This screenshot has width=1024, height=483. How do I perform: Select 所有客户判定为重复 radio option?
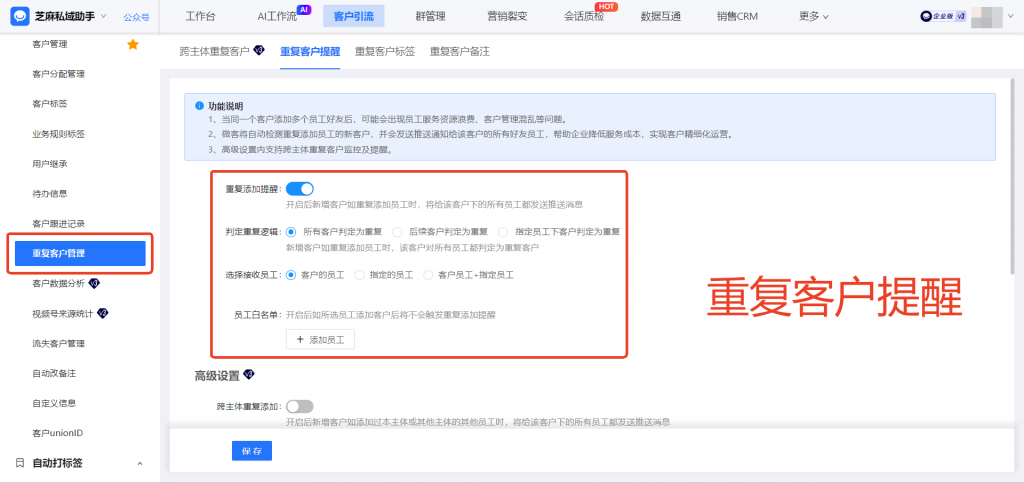291,232
